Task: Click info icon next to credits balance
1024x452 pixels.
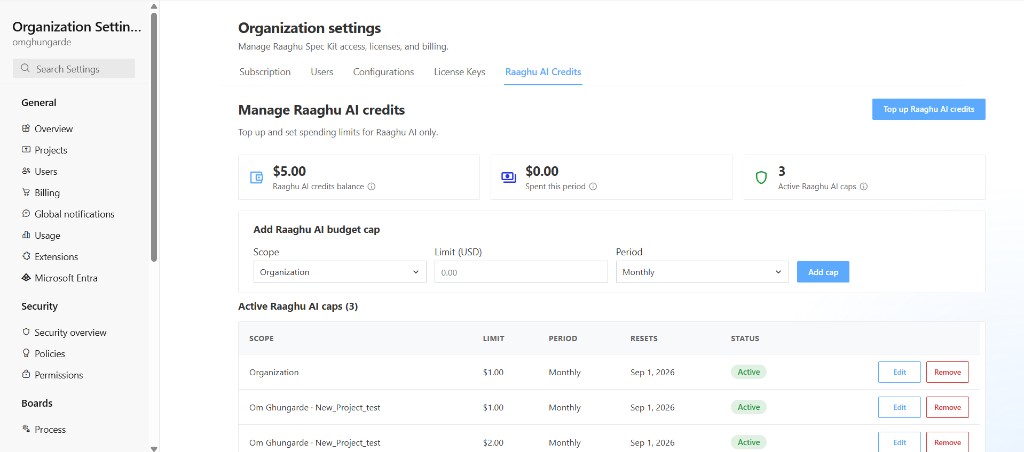Action: [372, 186]
